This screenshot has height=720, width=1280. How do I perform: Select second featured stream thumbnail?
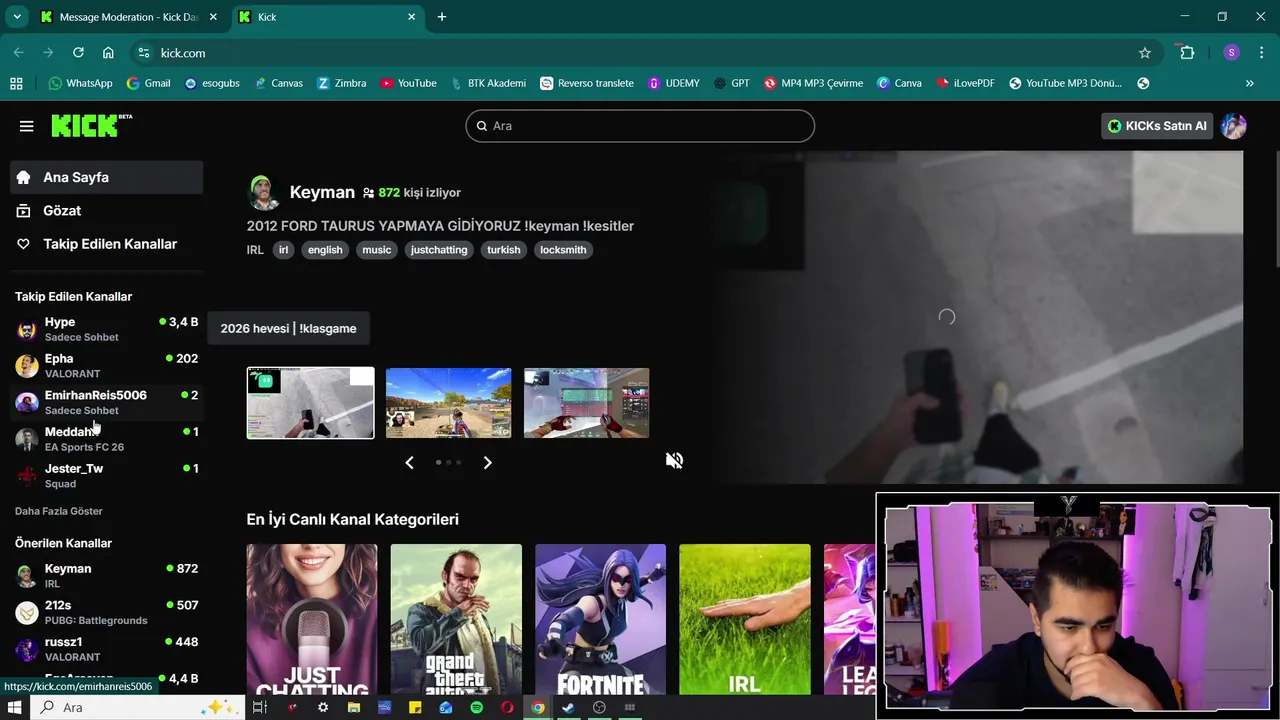(x=449, y=403)
